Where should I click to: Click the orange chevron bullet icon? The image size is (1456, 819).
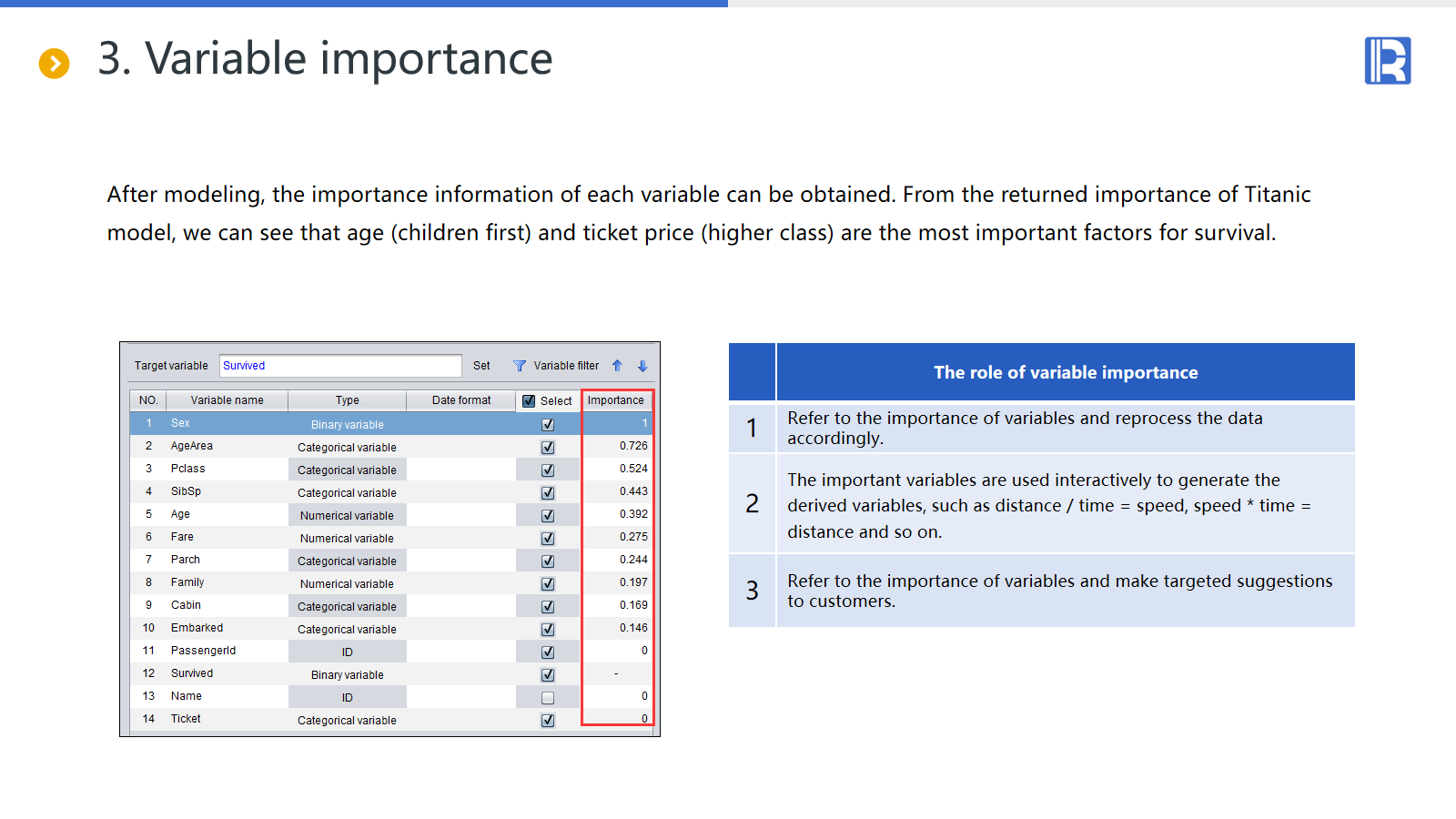pyautogui.click(x=55, y=64)
